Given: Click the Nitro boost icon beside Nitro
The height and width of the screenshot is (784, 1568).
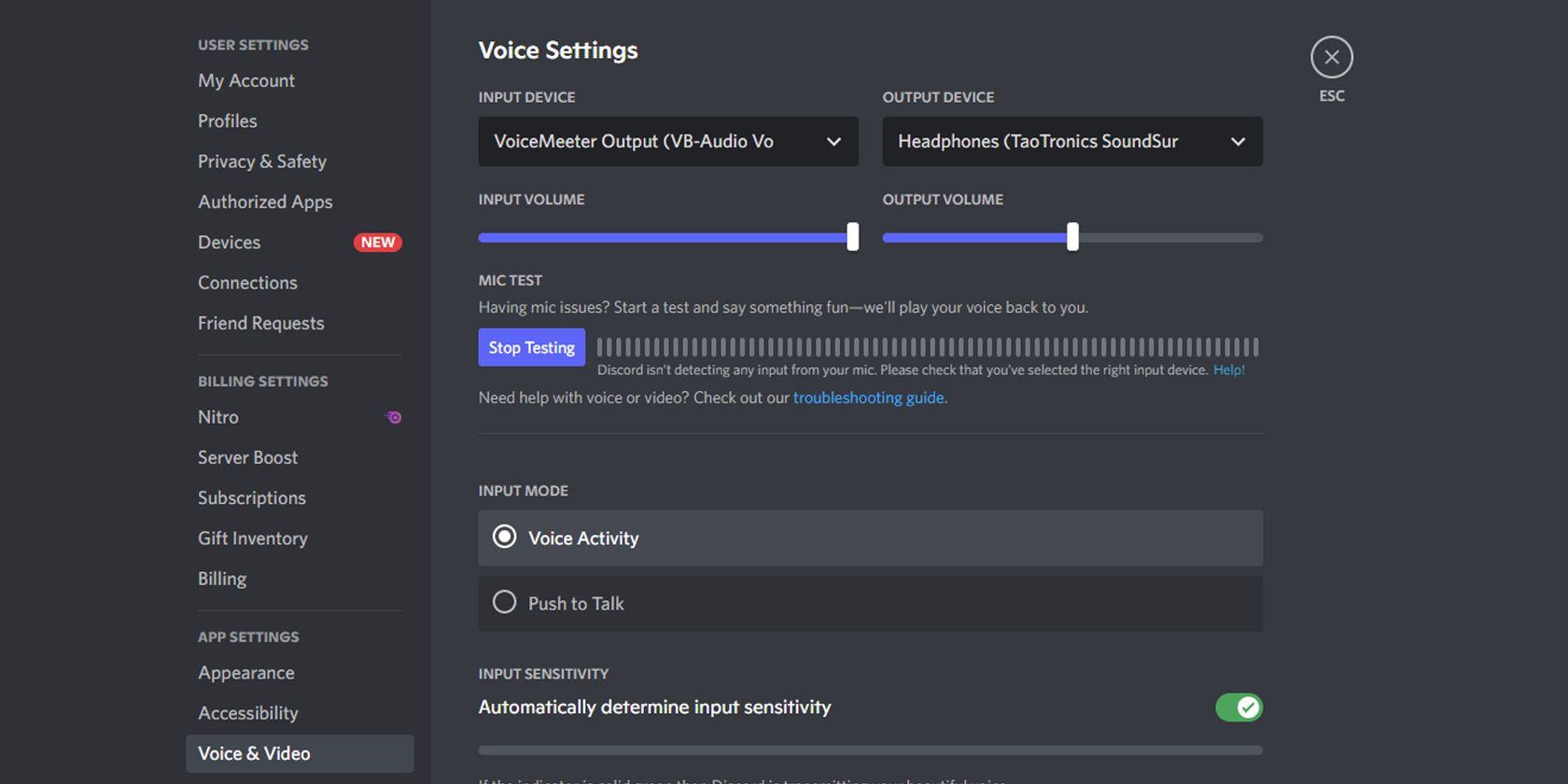Looking at the screenshot, I should point(393,417).
